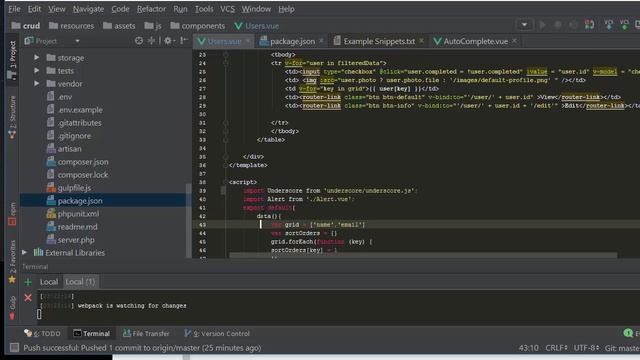Click the hide Project panel icon
The height and width of the screenshot is (360, 640).
tap(184, 40)
